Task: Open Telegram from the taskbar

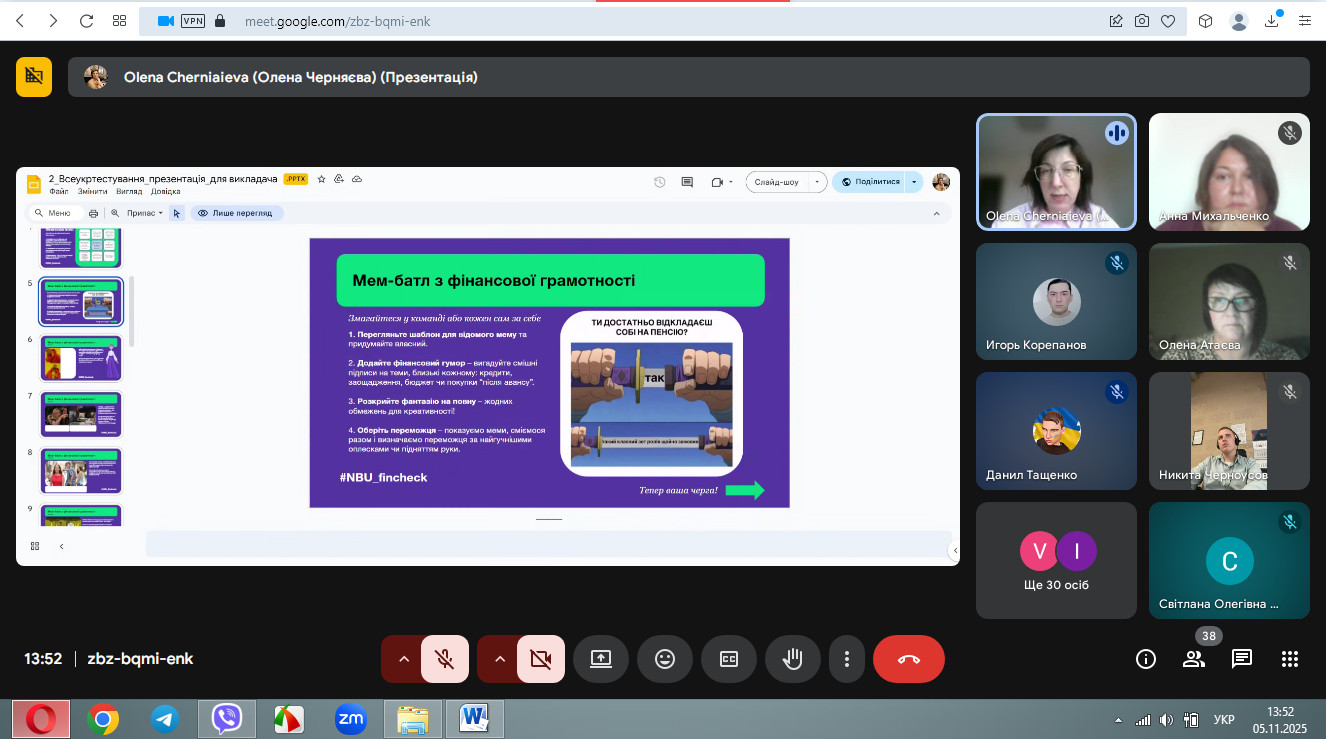Action: 165,718
